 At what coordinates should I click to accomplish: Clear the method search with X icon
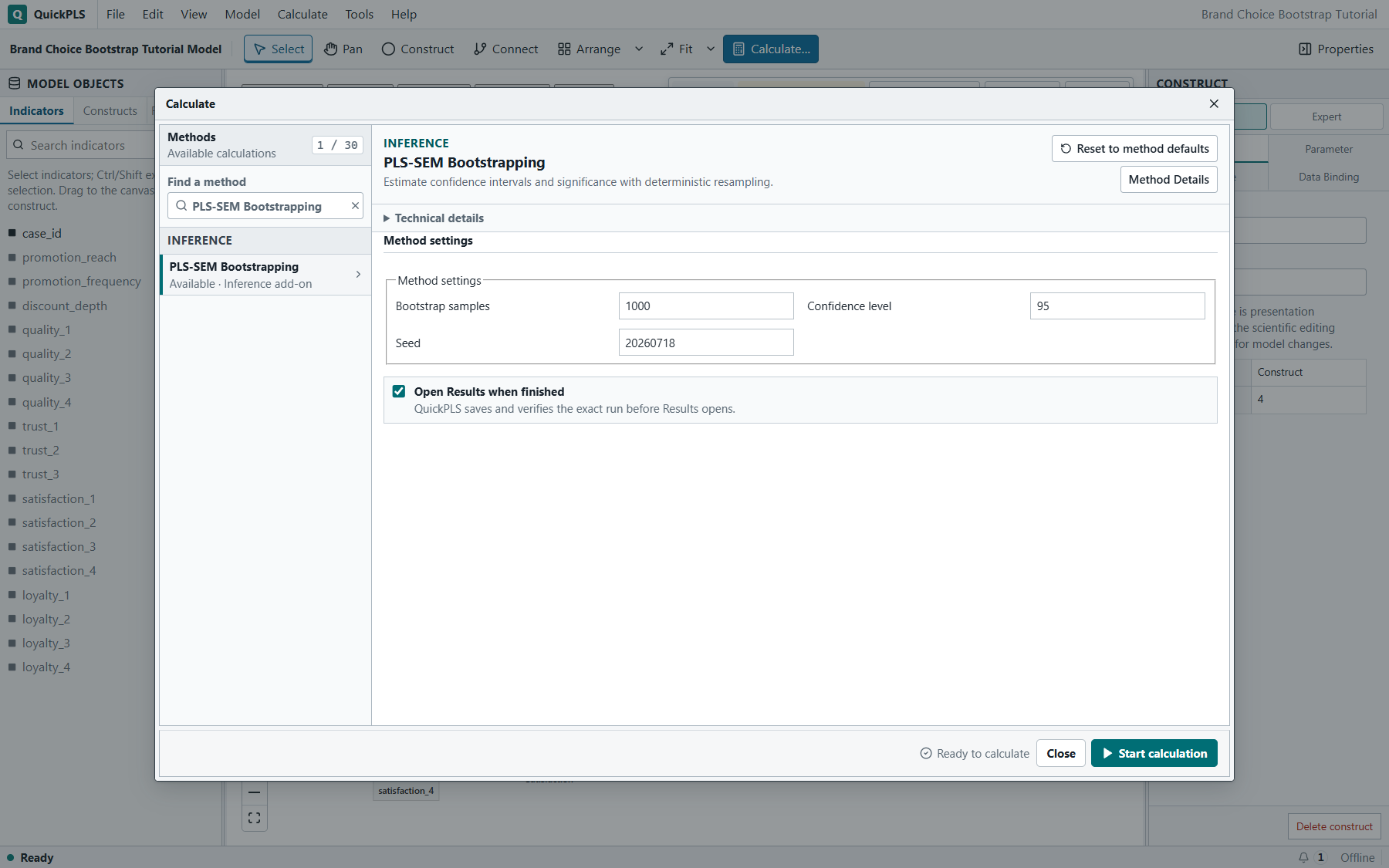[x=355, y=205]
